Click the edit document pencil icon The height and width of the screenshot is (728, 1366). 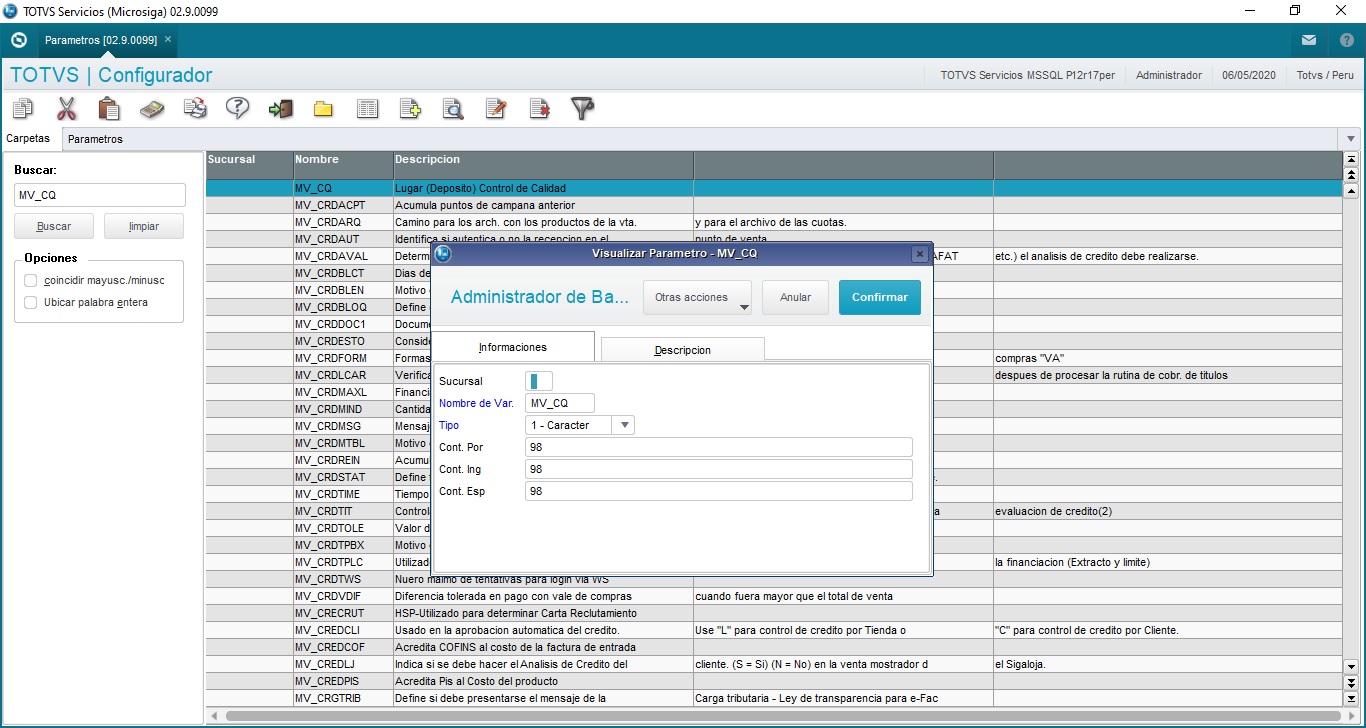(496, 108)
